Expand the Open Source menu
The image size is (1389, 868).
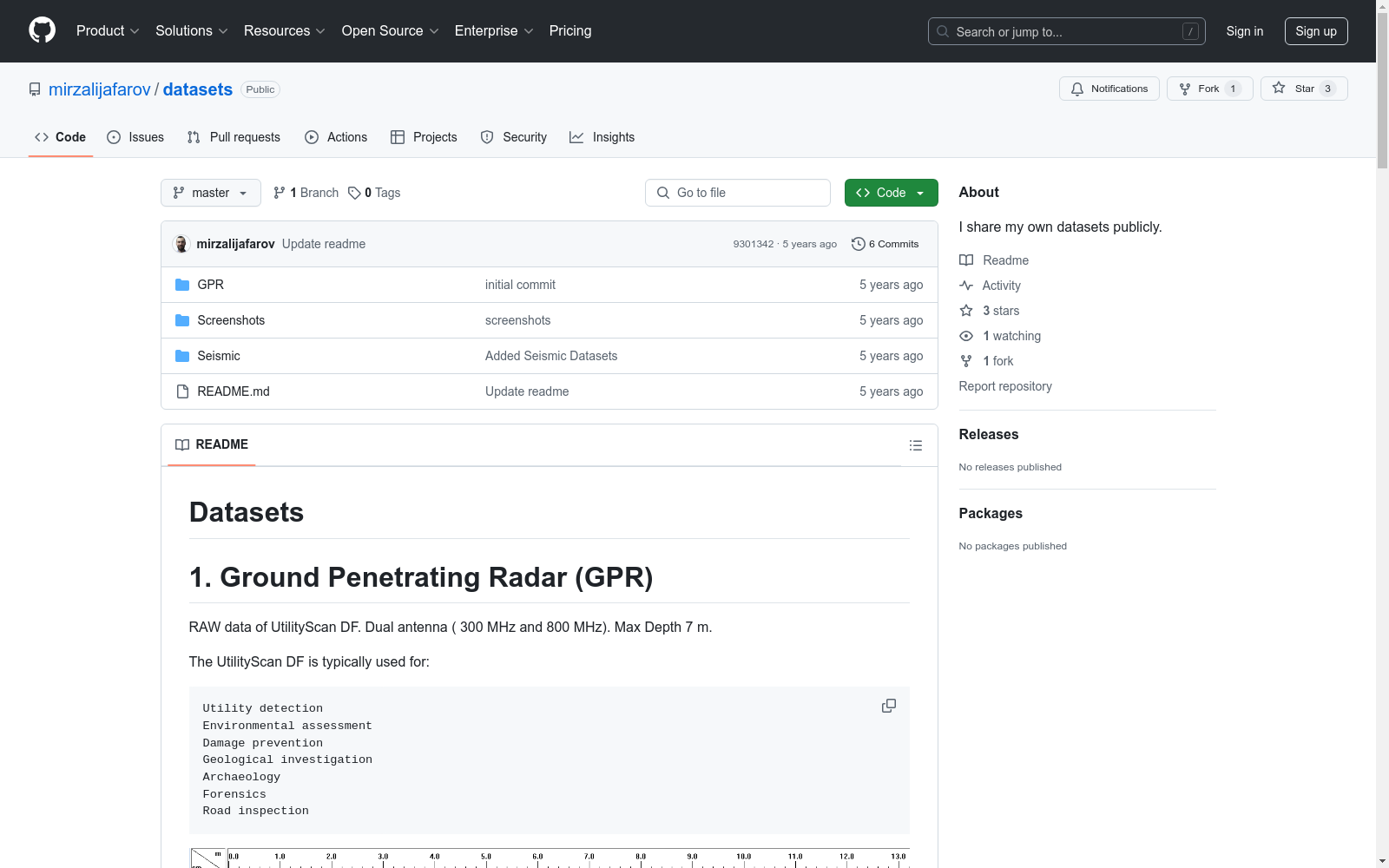click(x=391, y=31)
